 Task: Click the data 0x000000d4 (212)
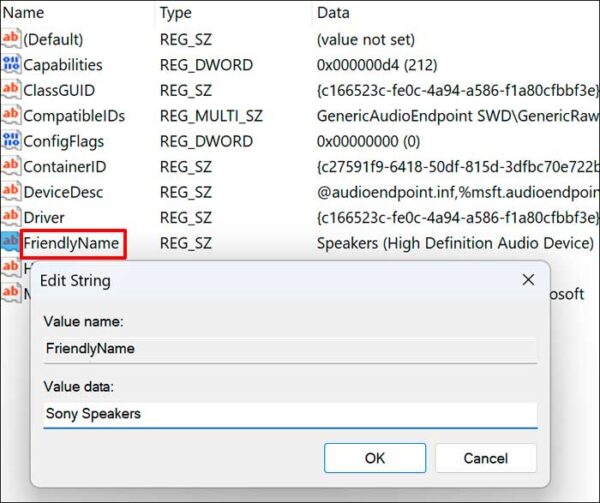[377, 65]
